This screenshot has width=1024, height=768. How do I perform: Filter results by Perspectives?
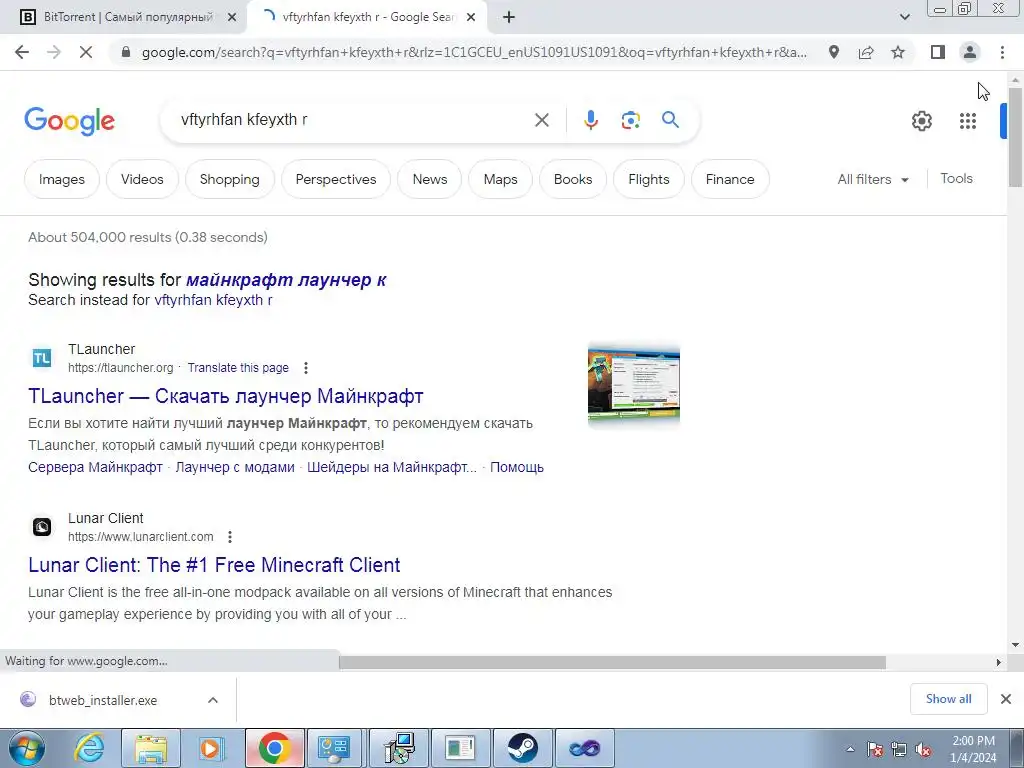point(336,179)
